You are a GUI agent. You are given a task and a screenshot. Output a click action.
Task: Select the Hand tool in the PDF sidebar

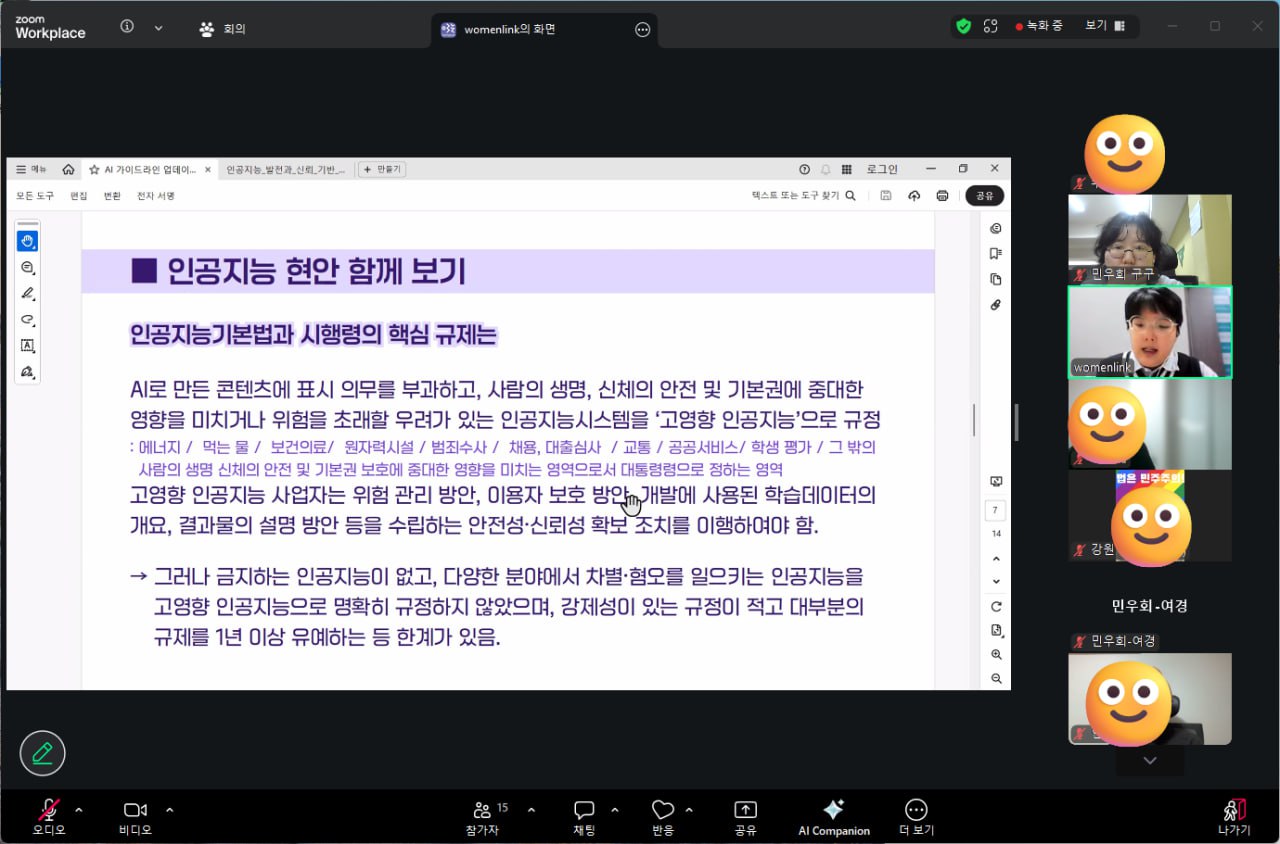pyautogui.click(x=27, y=239)
